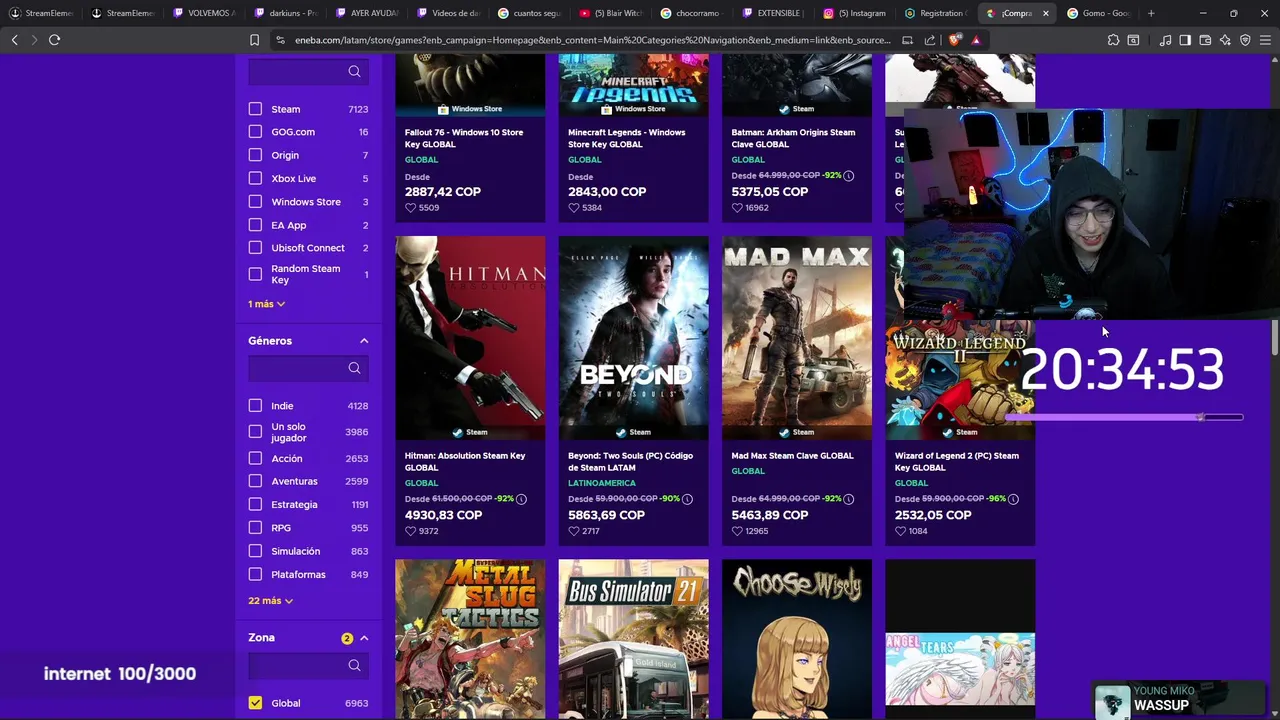Open the Hitman: Absolution Steam Key title link
This screenshot has width=1280, height=720.
pyautogui.click(x=465, y=462)
